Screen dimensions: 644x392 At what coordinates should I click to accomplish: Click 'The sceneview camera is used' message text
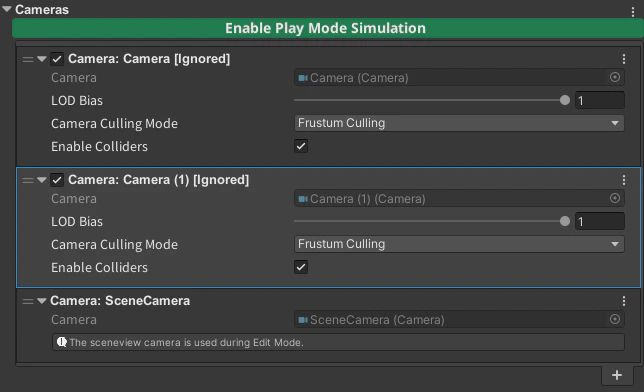pos(186,342)
